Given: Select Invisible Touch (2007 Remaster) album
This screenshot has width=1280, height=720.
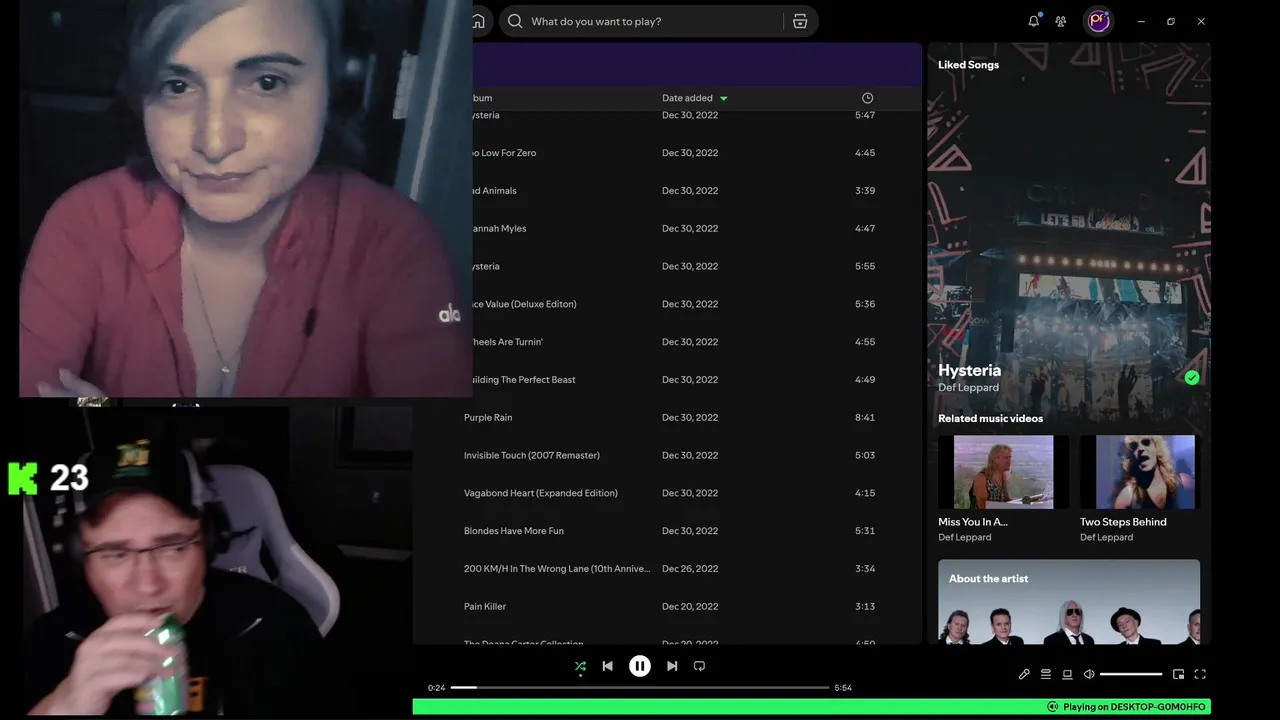Looking at the screenshot, I should pos(531,455).
